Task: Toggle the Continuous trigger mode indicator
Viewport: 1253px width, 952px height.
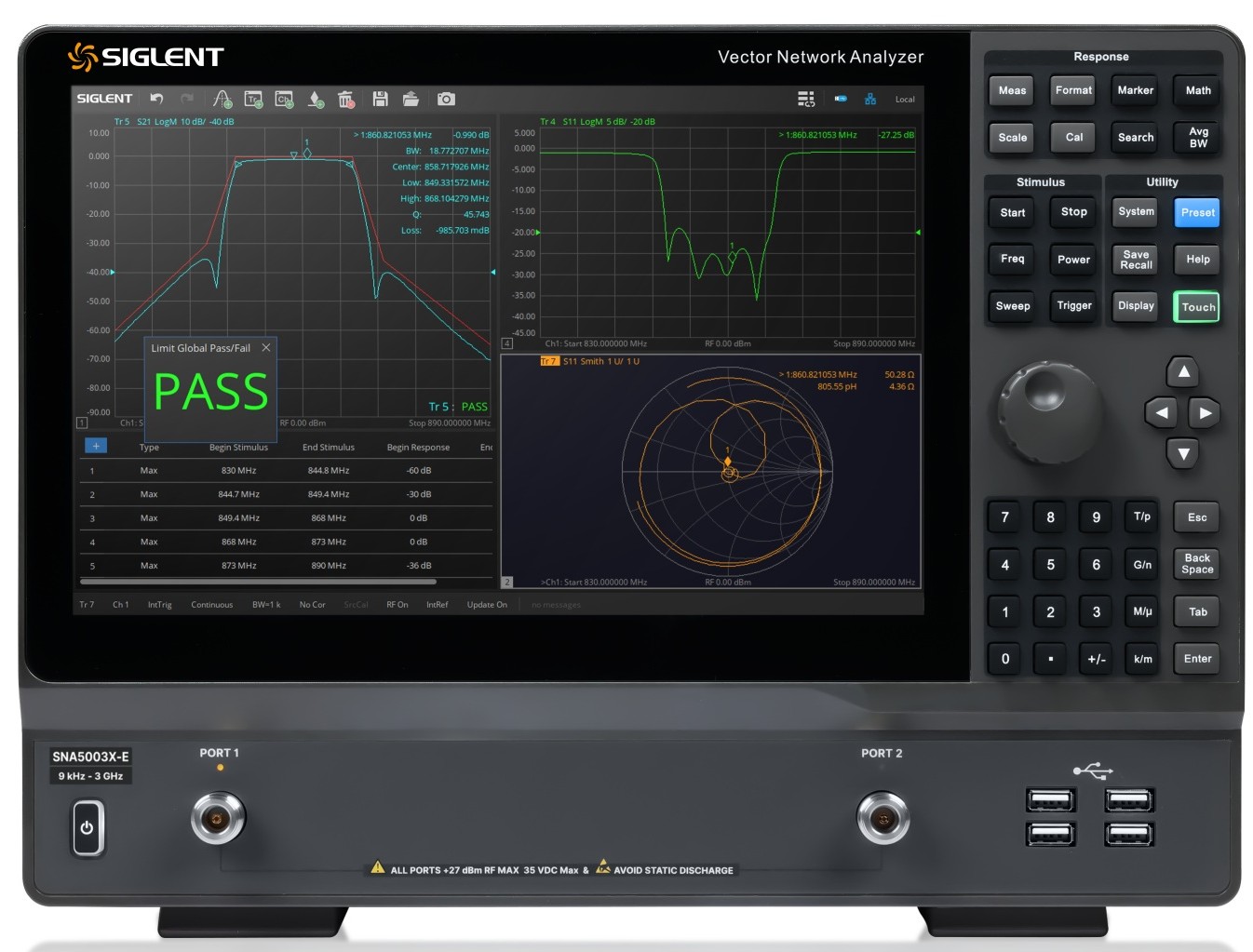Action: tap(211, 605)
